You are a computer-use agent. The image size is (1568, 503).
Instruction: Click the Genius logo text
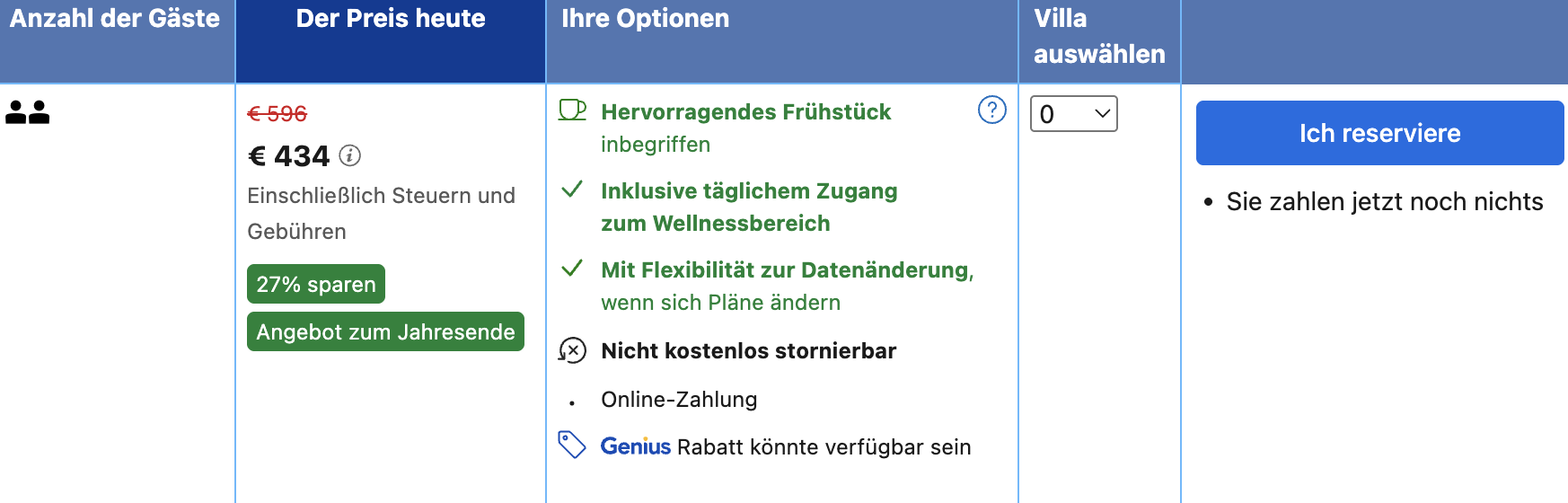(x=636, y=446)
